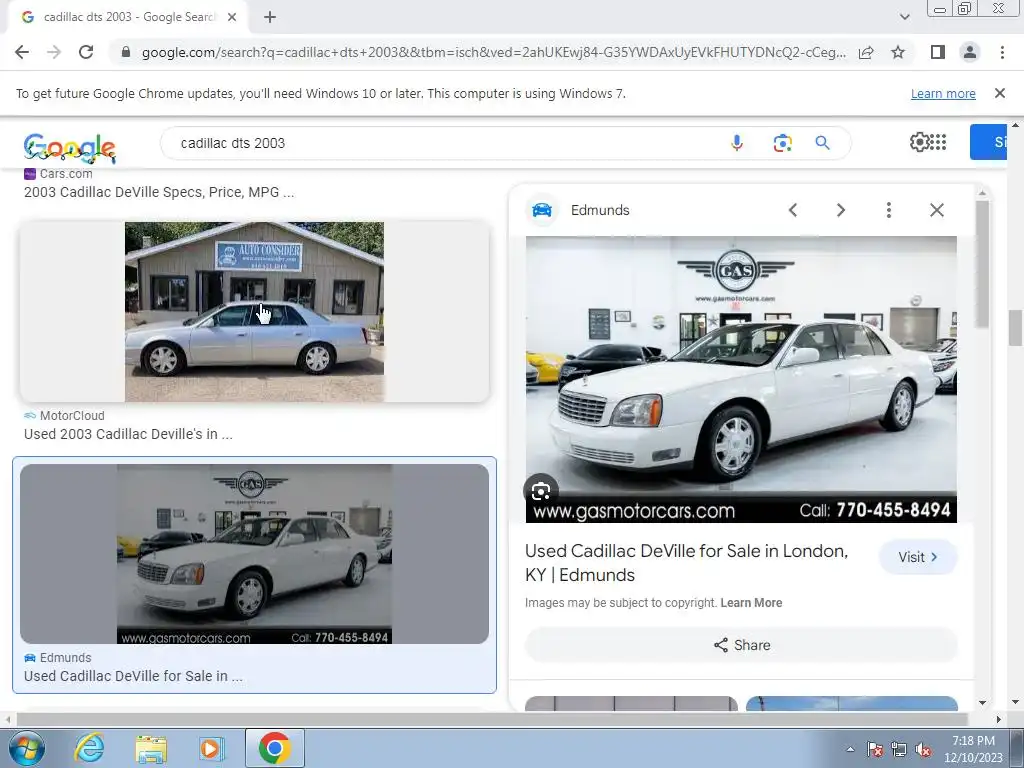
Task: Click the blue Sign in button
Action: (989, 142)
